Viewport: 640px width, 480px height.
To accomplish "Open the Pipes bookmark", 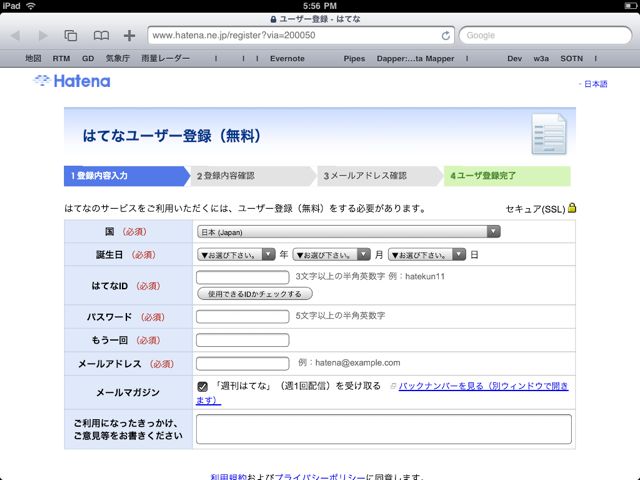I will pyautogui.click(x=354, y=58).
